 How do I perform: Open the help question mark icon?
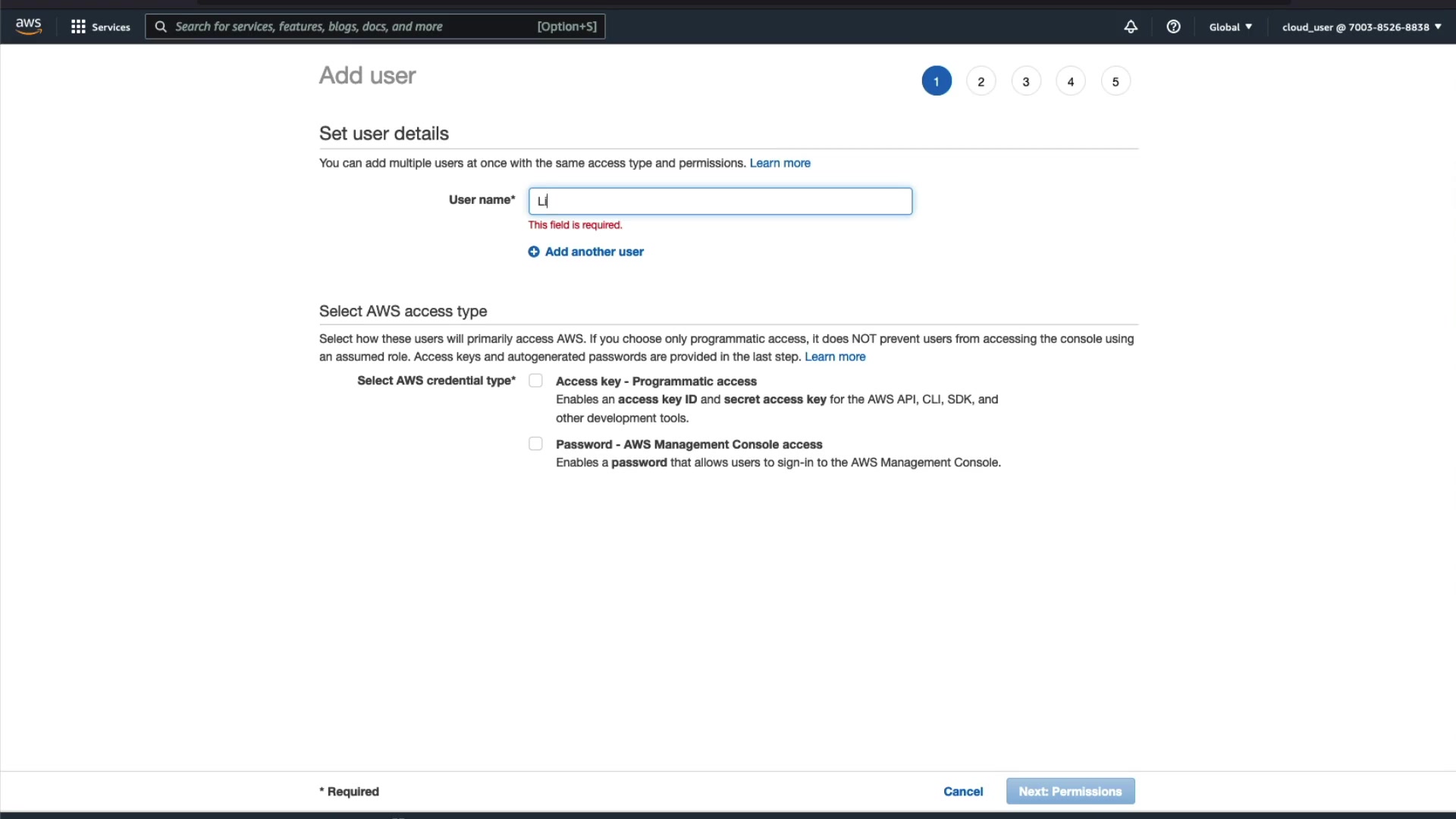pos(1173,27)
